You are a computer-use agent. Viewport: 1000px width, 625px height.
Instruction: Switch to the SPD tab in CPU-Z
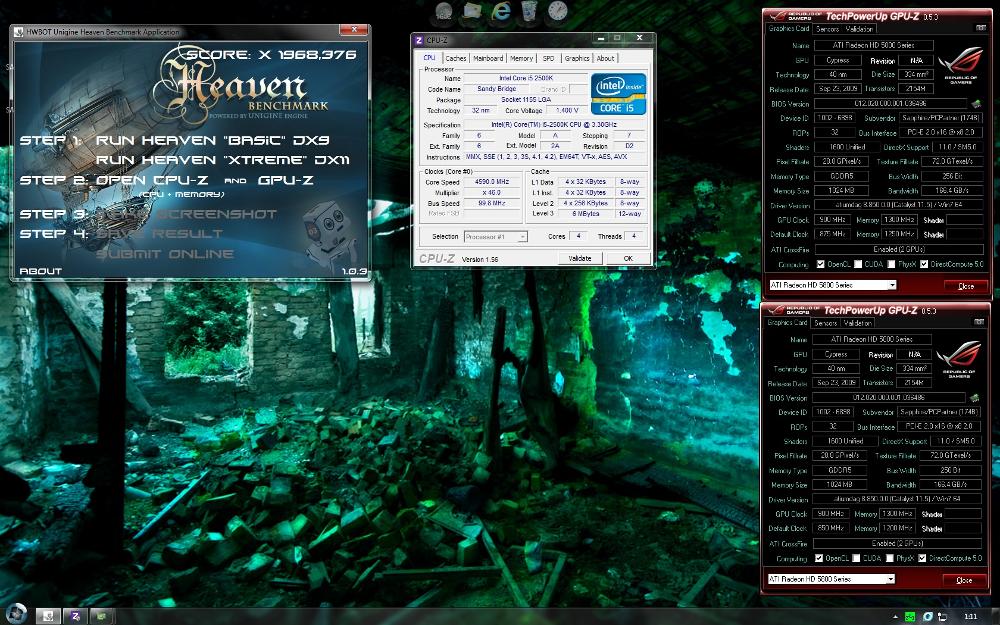pyautogui.click(x=548, y=58)
